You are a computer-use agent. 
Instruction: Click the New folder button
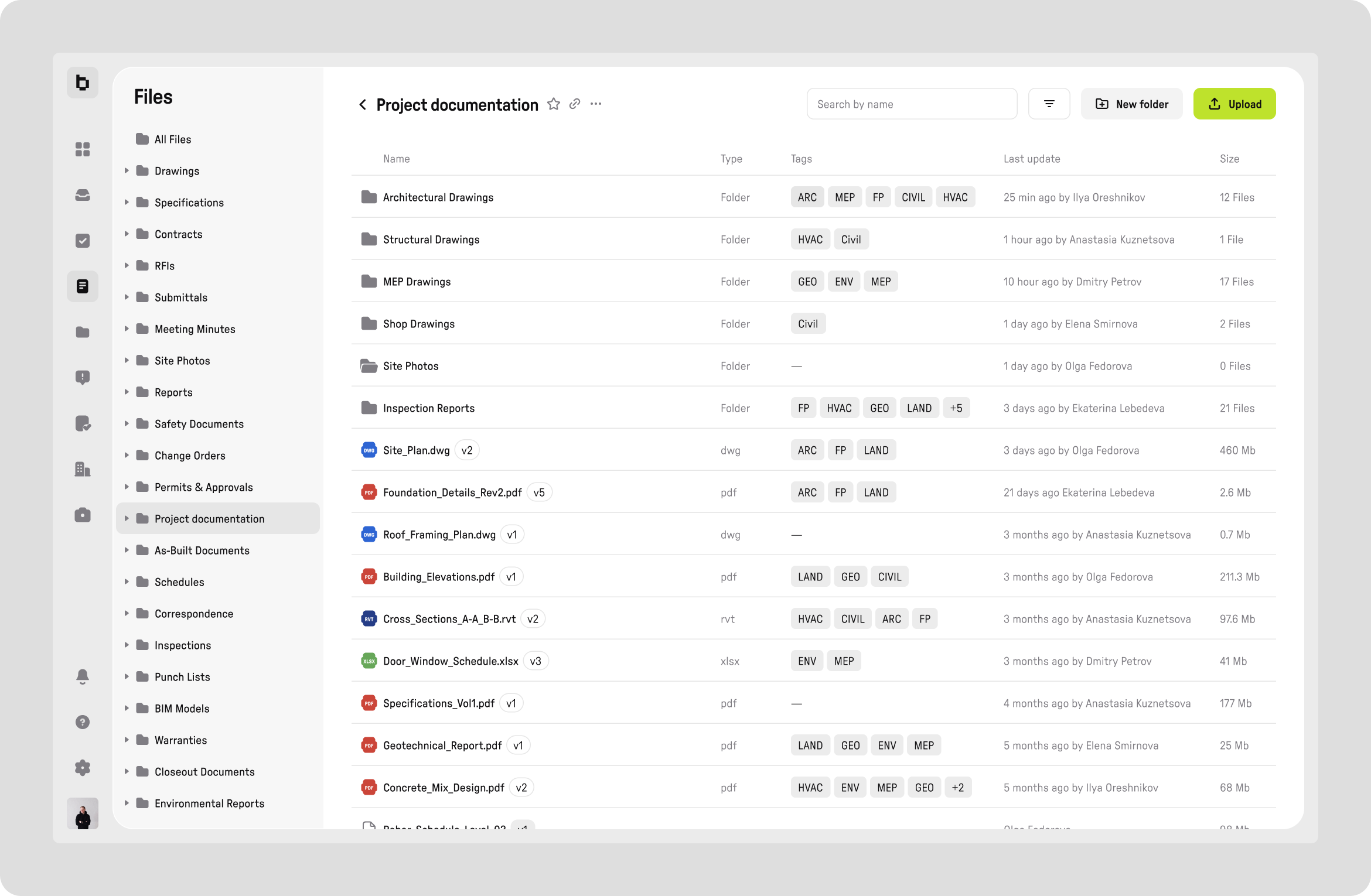pos(1132,104)
